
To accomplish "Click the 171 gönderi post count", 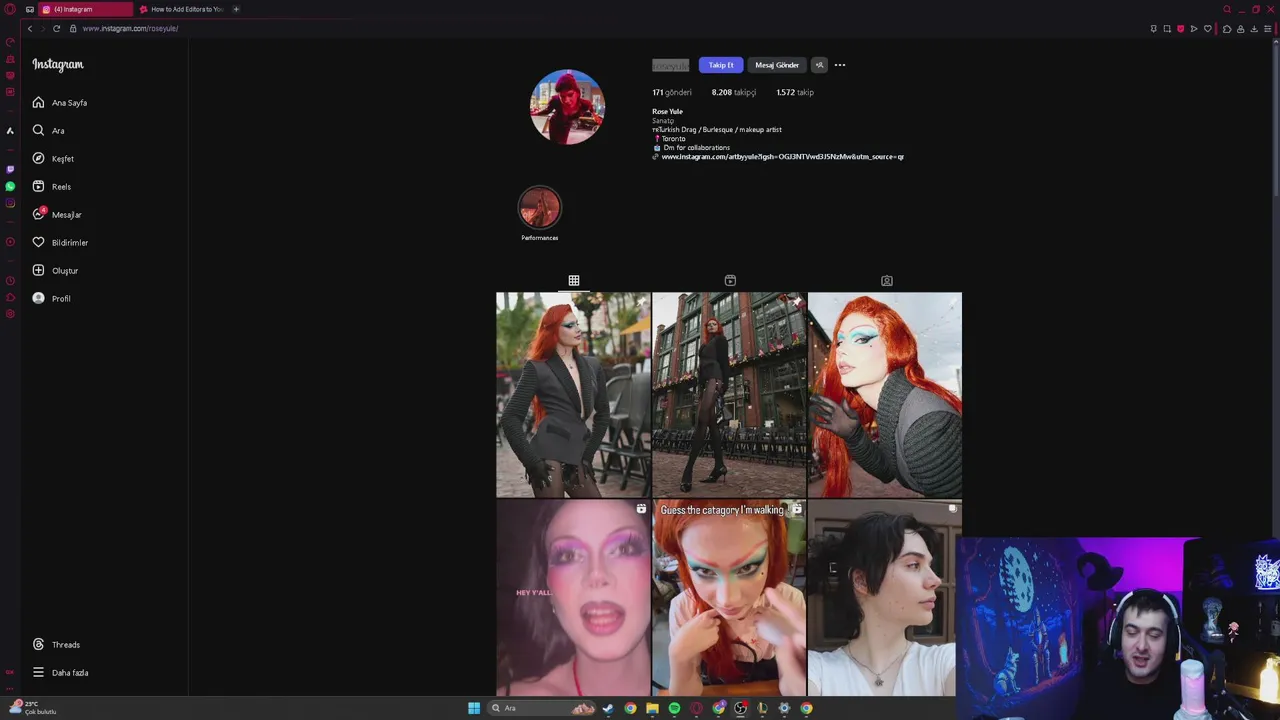I will [x=672, y=92].
